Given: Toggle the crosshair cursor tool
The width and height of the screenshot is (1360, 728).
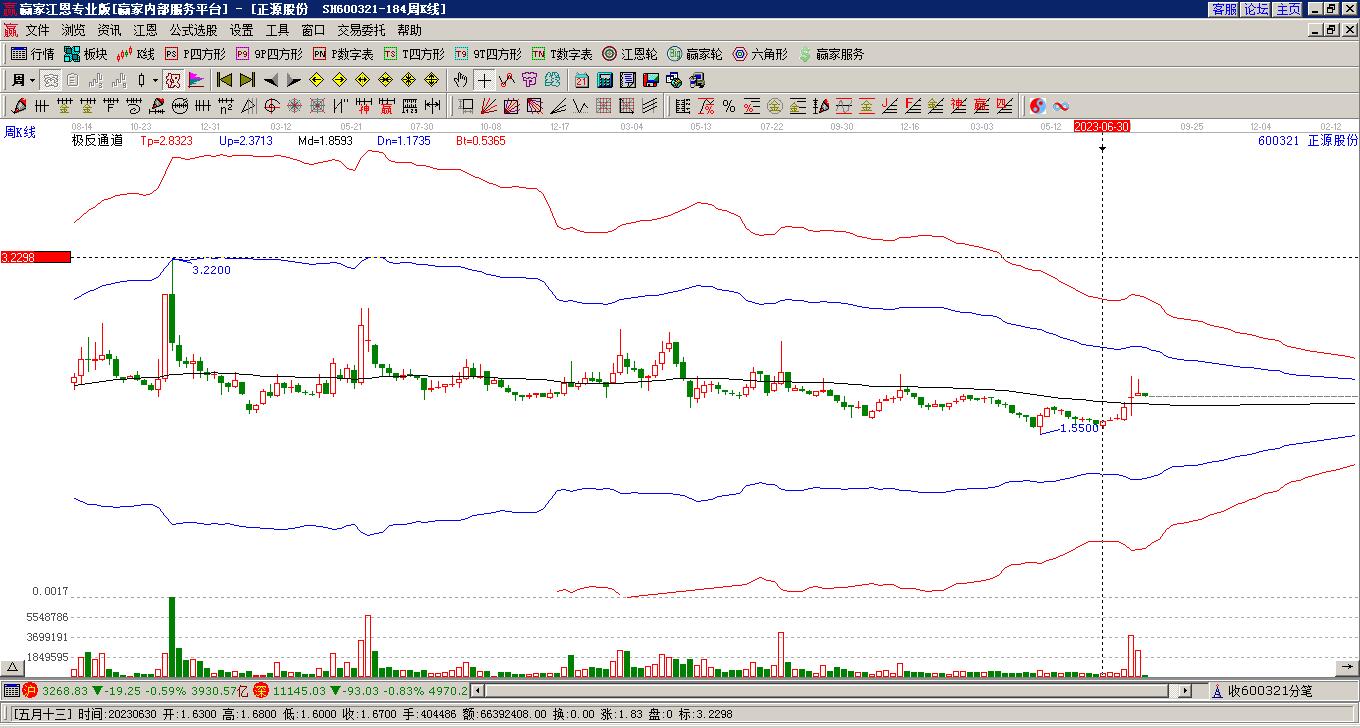Looking at the screenshot, I should tap(484, 80).
